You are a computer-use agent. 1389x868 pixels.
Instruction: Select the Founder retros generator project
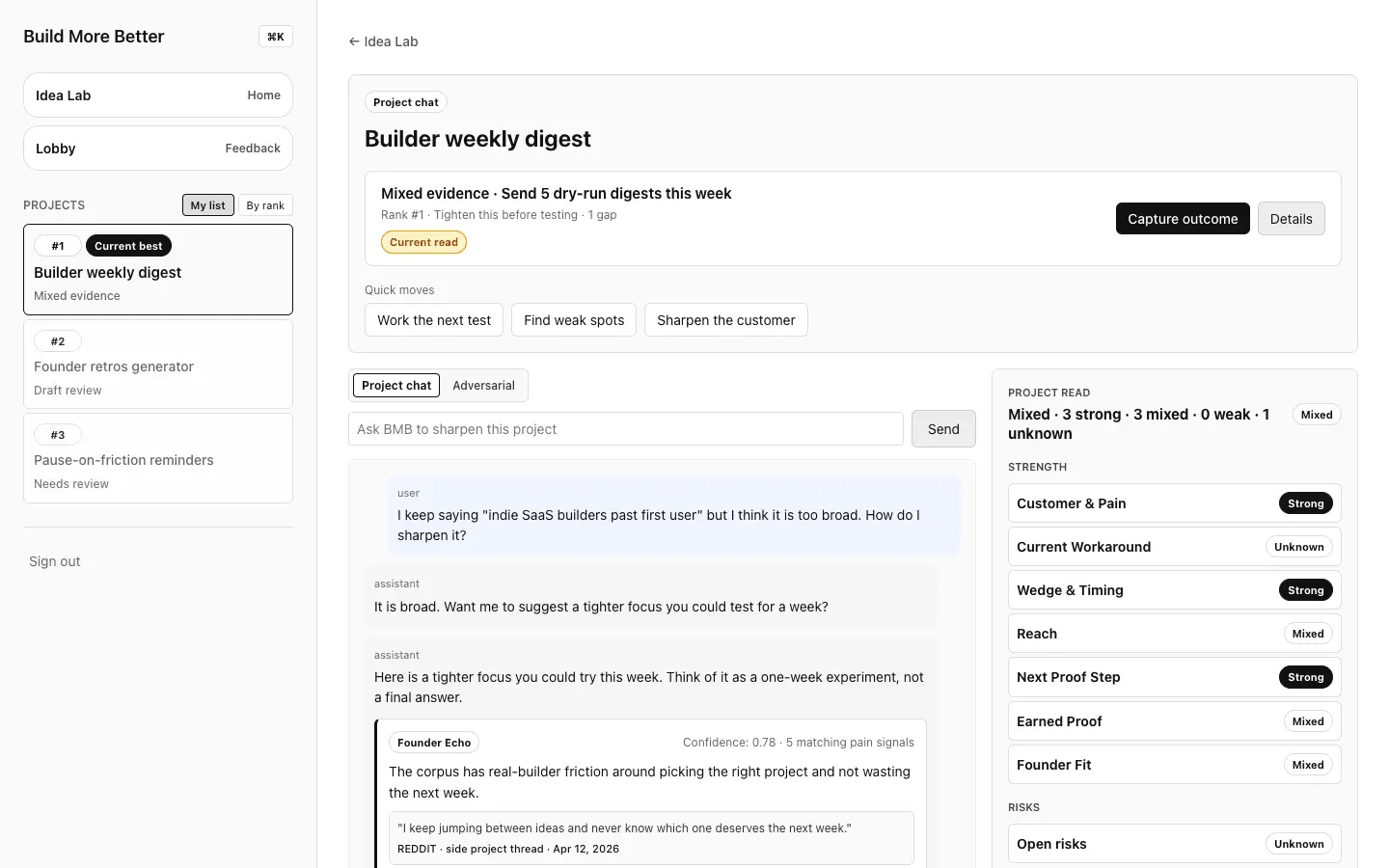pyautogui.click(x=158, y=365)
